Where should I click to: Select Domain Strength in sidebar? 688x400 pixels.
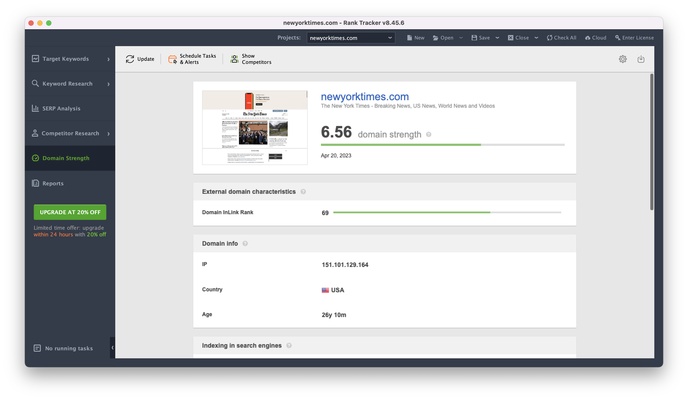pos(69,158)
